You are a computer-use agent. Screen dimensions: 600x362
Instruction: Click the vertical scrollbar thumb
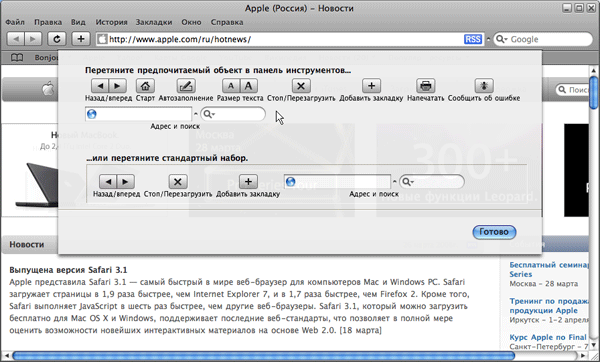[x=593, y=93]
